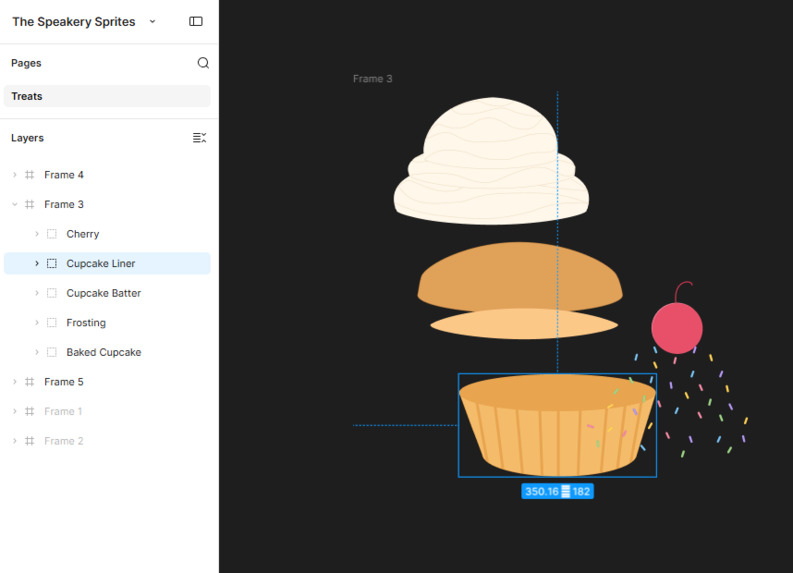The height and width of the screenshot is (573, 793).
Task: Search pages with the magnifier icon
Action: 203,63
